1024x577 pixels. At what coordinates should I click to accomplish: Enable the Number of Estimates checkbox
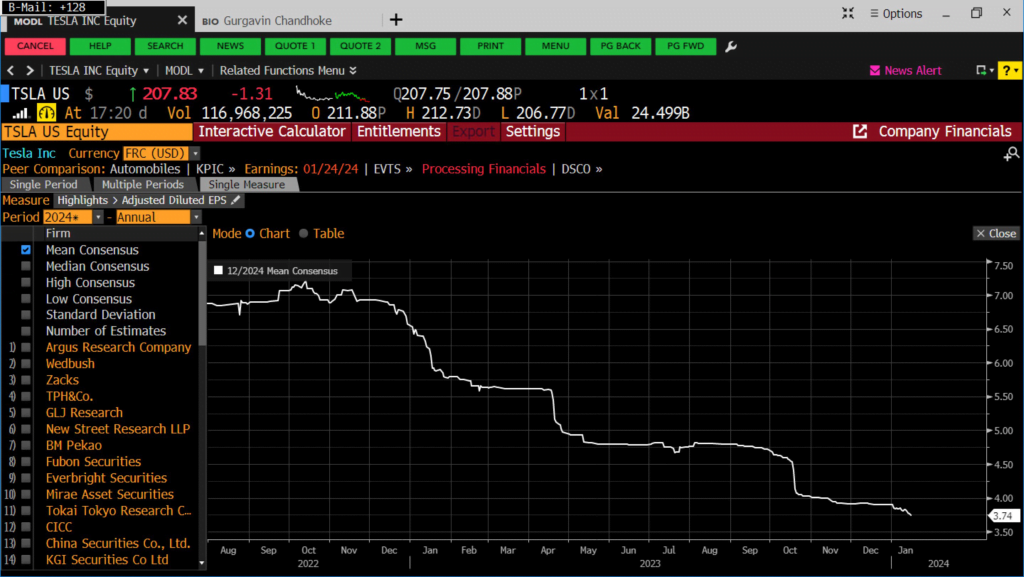25,331
